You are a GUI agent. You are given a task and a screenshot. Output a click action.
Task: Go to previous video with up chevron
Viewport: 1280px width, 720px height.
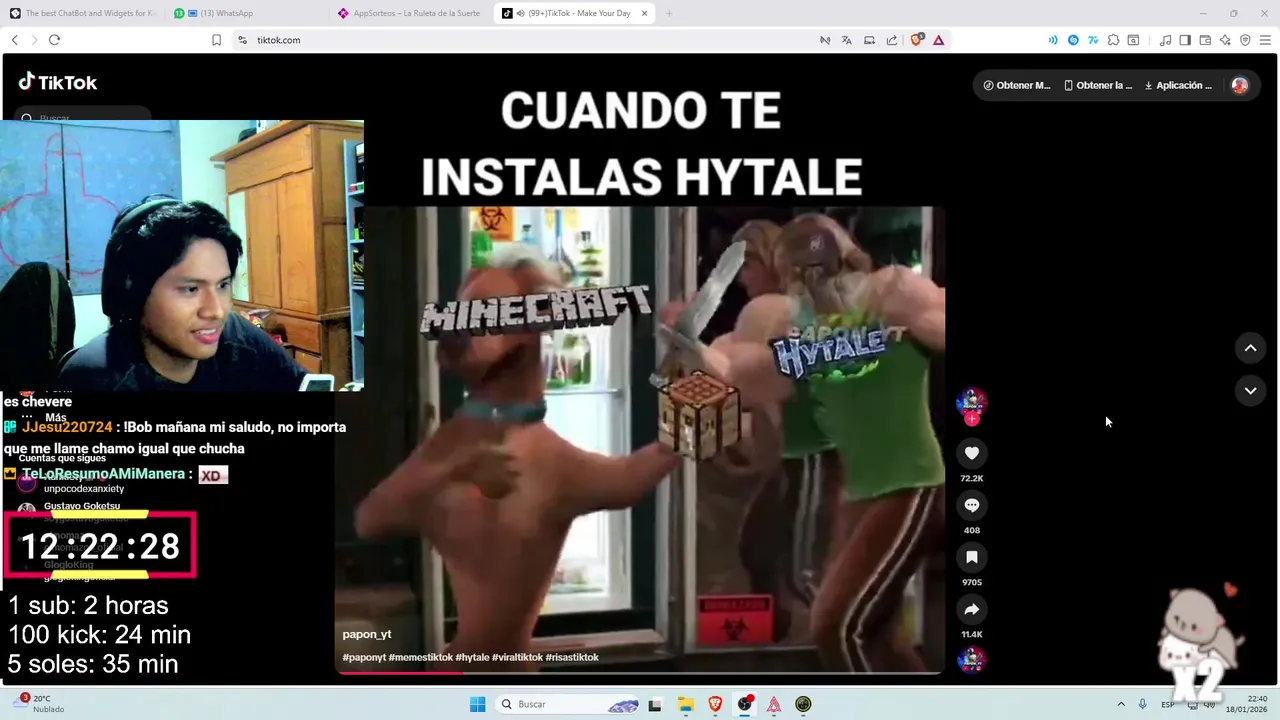point(1250,348)
